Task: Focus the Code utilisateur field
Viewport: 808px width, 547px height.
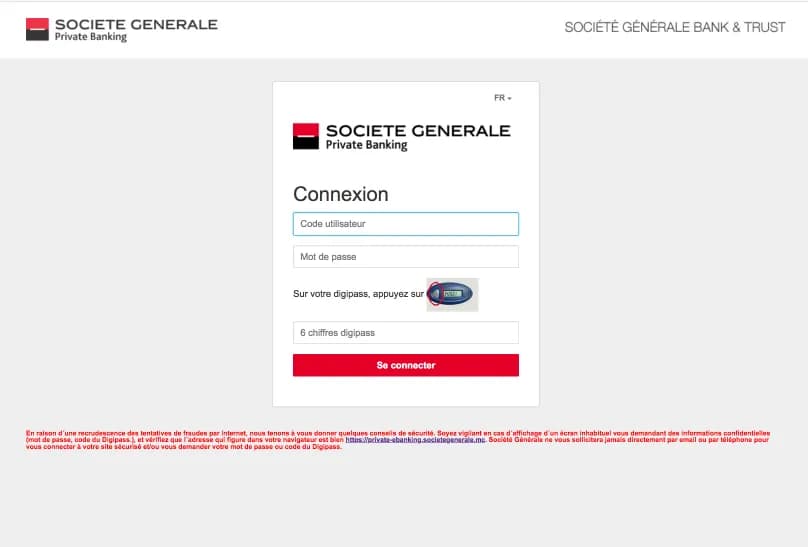Action: pyautogui.click(x=405, y=224)
